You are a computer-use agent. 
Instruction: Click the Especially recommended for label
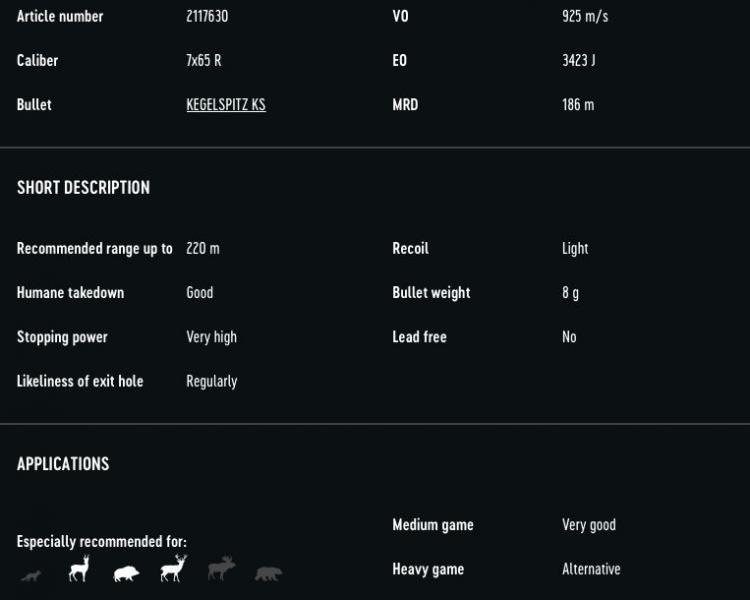pos(102,542)
